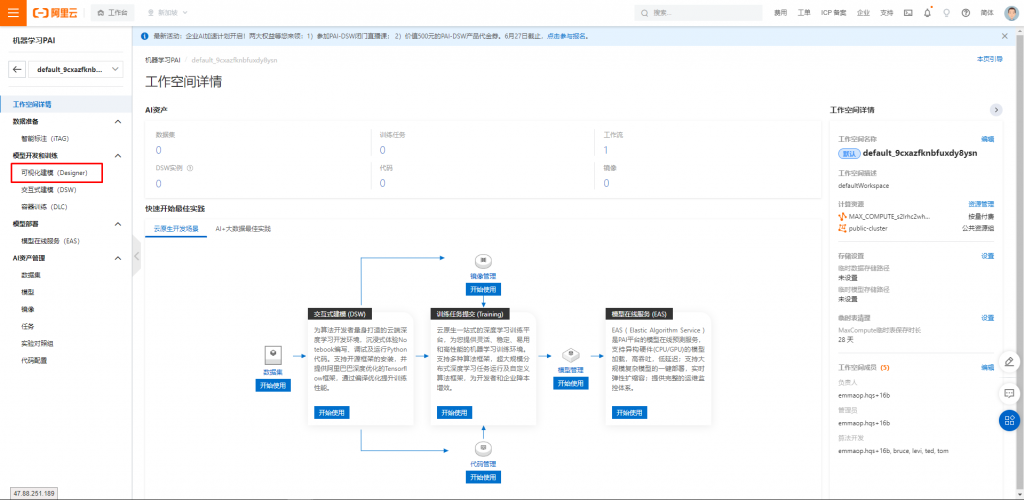Screen dimensions: 1024x500
Task: Click the 机器学习PAI breadcrumb
Action: point(163,59)
